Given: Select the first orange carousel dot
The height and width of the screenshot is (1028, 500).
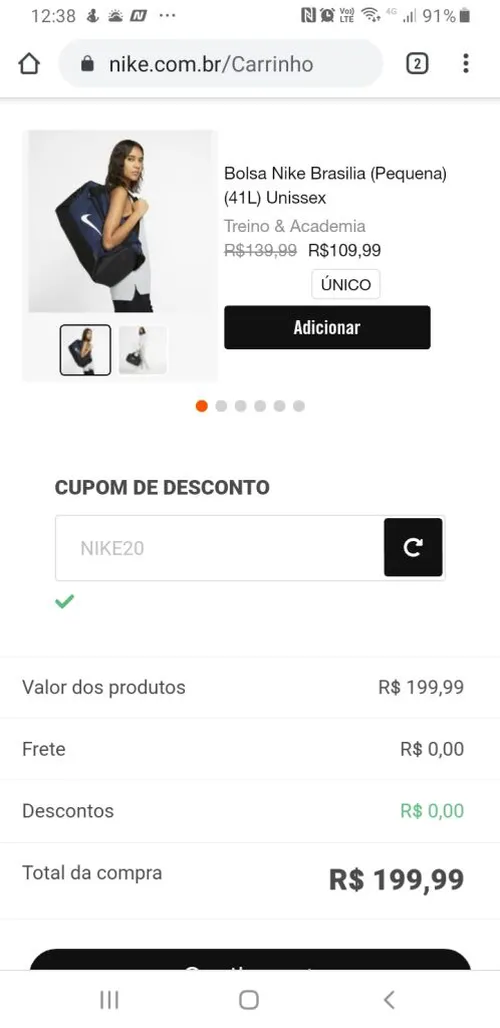Looking at the screenshot, I should pyautogui.click(x=202, y=406).
